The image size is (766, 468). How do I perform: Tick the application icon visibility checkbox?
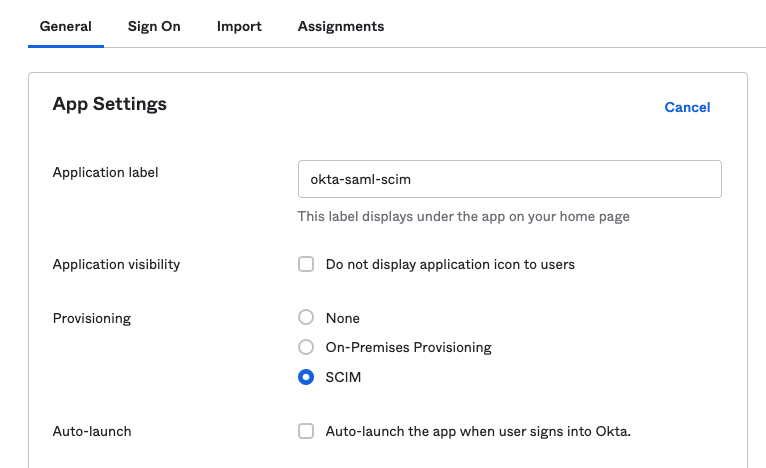click(x=306, y=264)
